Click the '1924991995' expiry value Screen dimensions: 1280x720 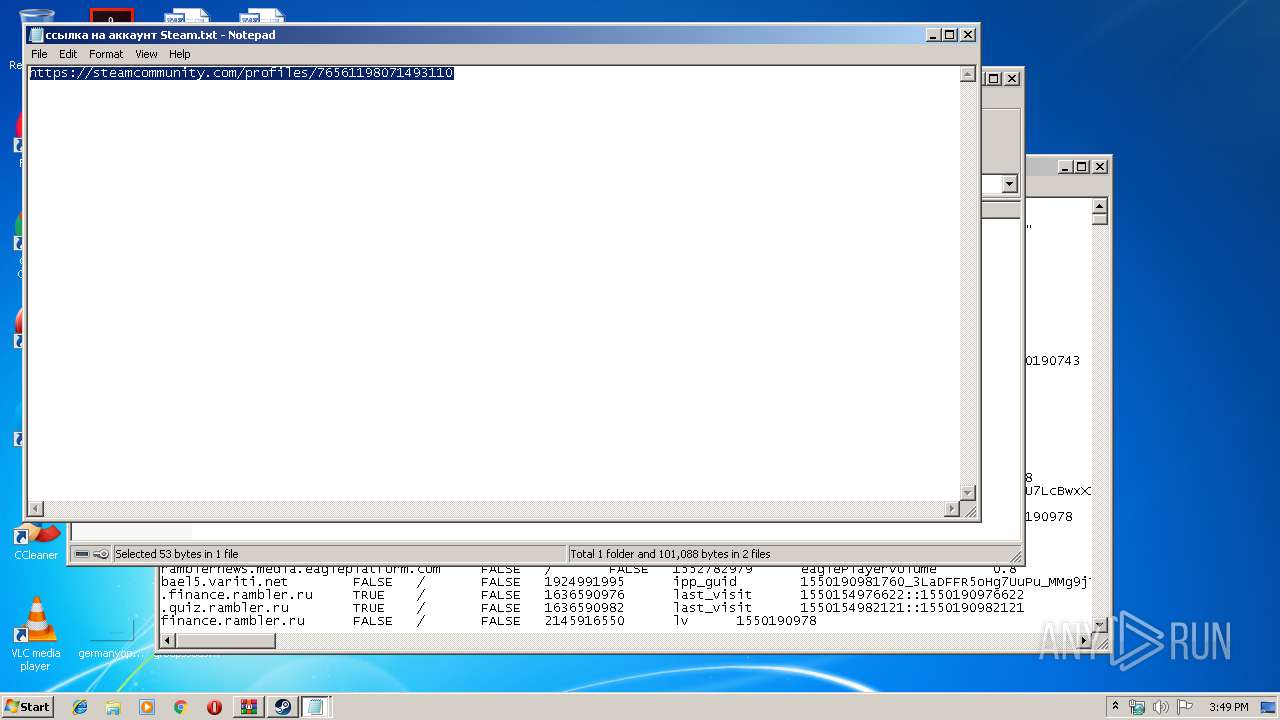click(584, 581)
